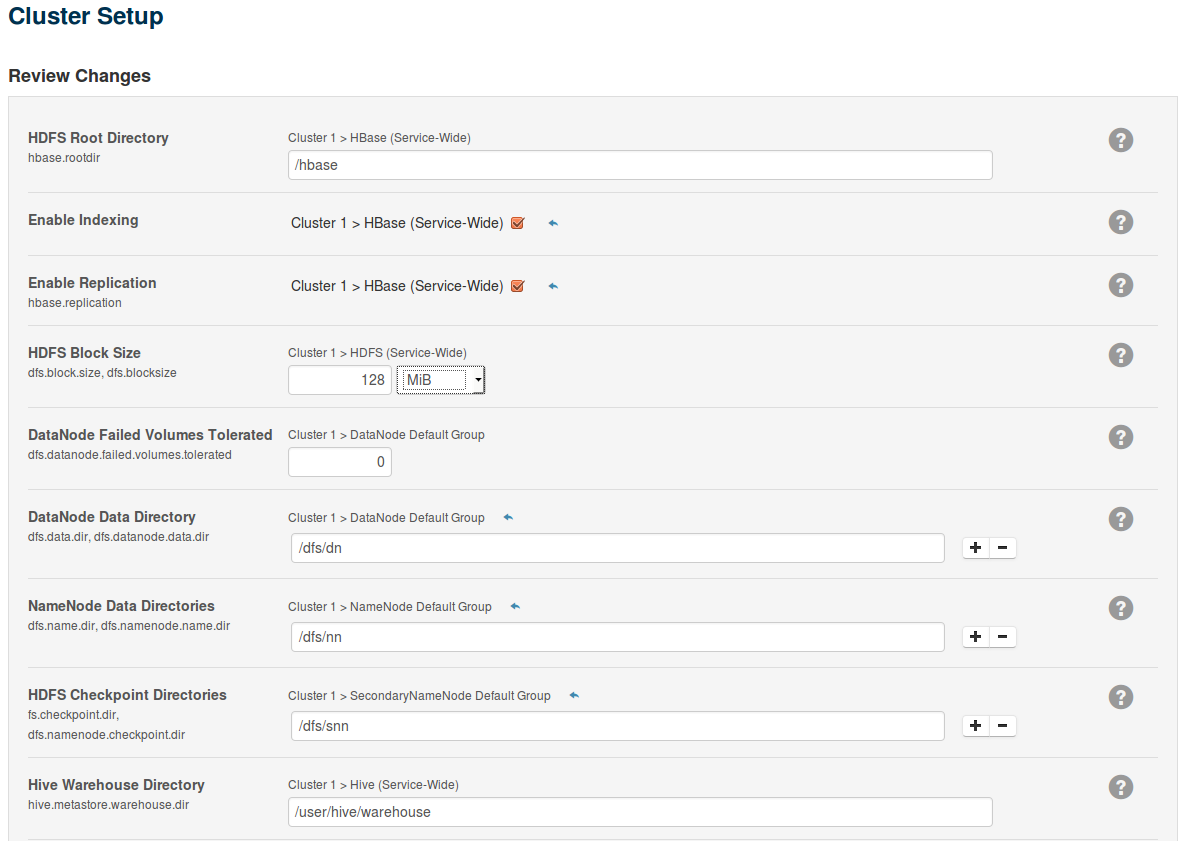Remove the /dfs/nn directory entry
Viewport: 1184px width, 841px height.
tap(1003, 637)
